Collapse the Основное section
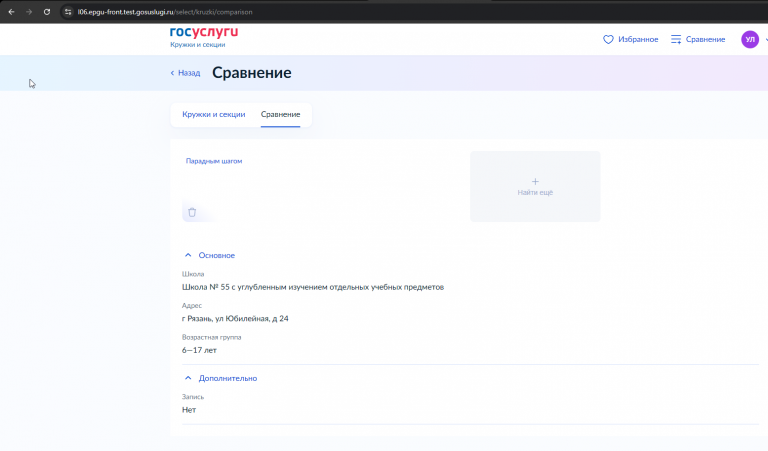The width and height of the screenshot is (768, 451). coord(188,255)
